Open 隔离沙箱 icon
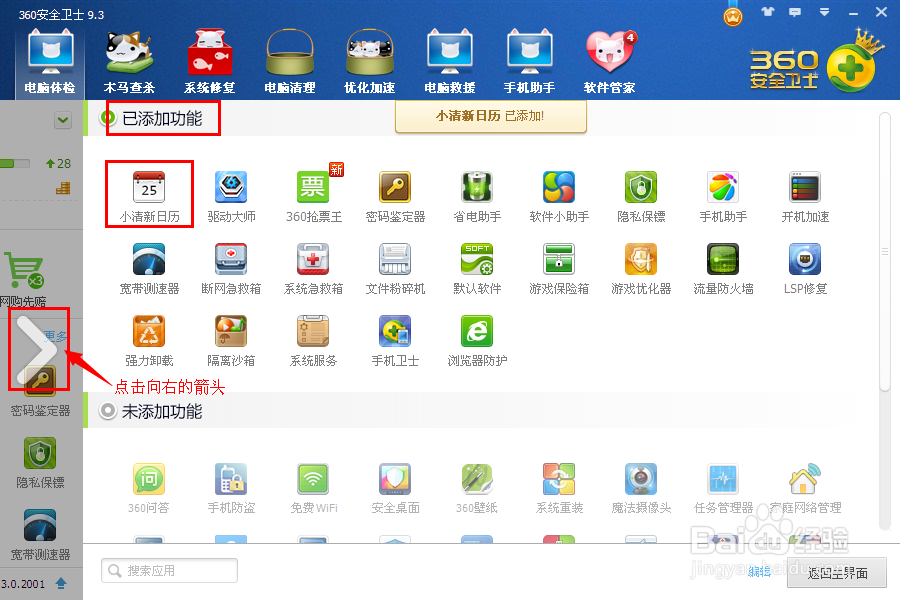Screen dimensions: 900x600 coord(231,340)
